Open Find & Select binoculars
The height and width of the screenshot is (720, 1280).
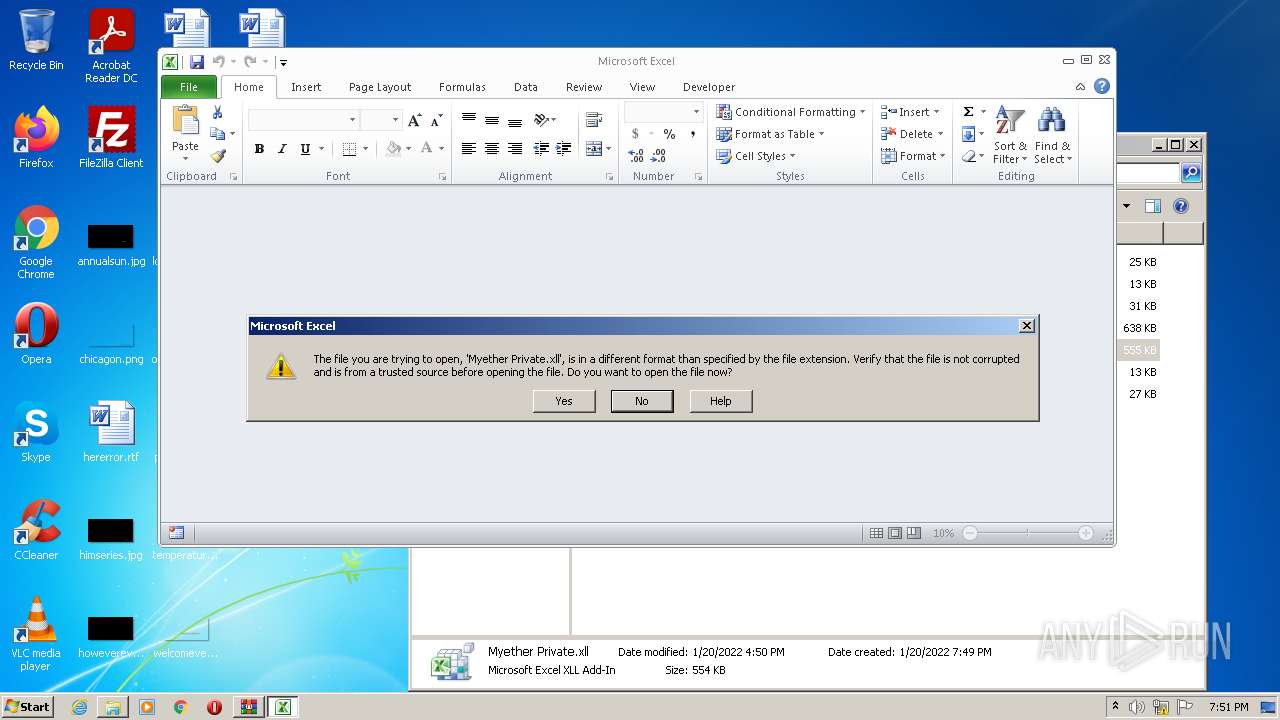click(x=1052, y=136)
